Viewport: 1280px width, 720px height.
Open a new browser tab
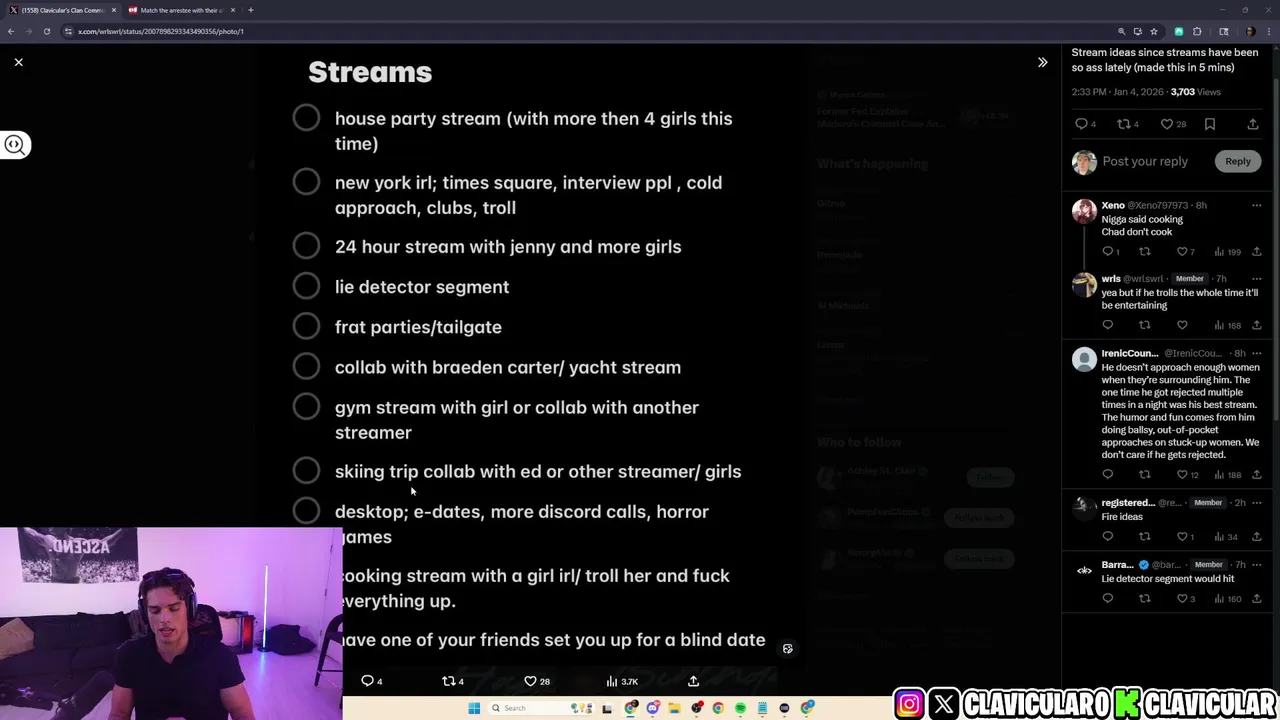point(251,10)
